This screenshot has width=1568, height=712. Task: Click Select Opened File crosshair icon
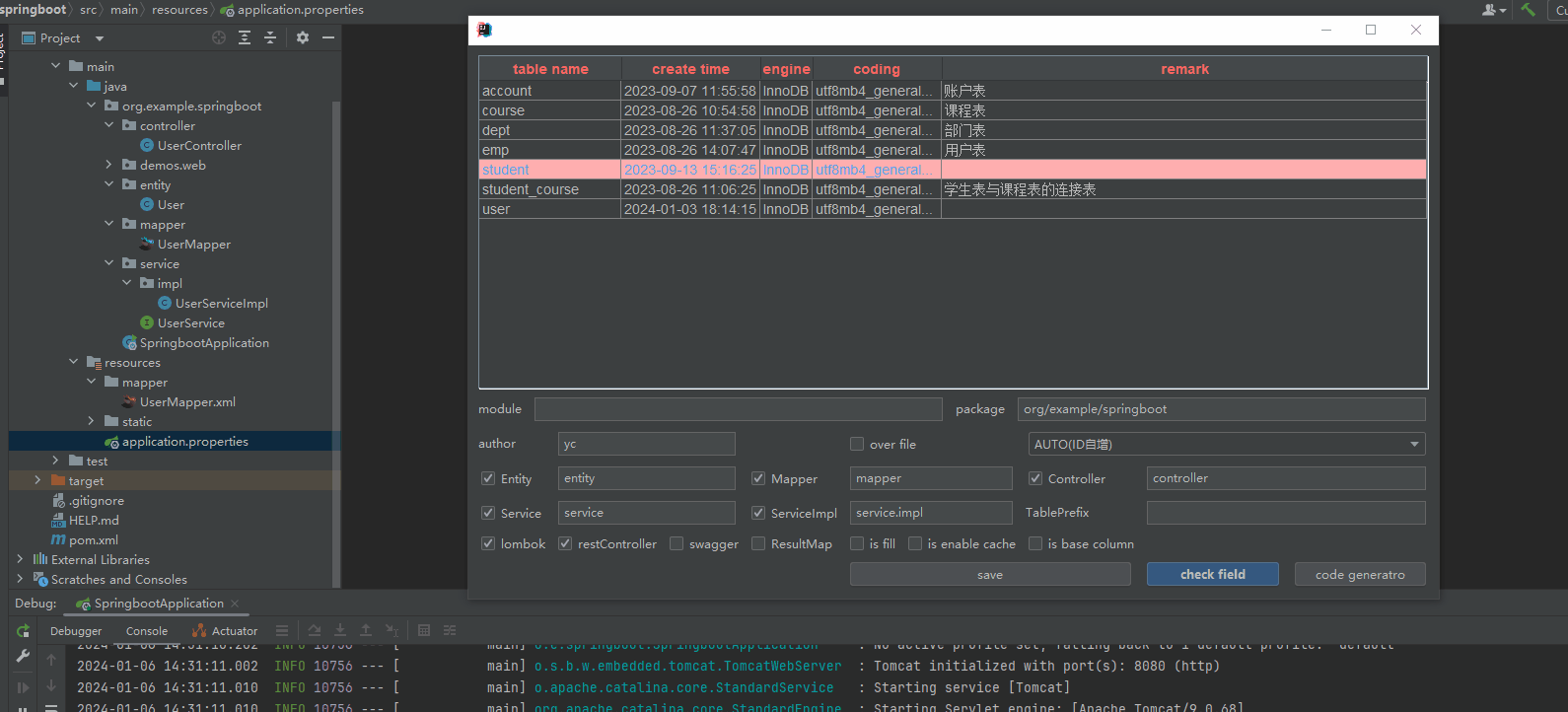(x=219, y=37)
